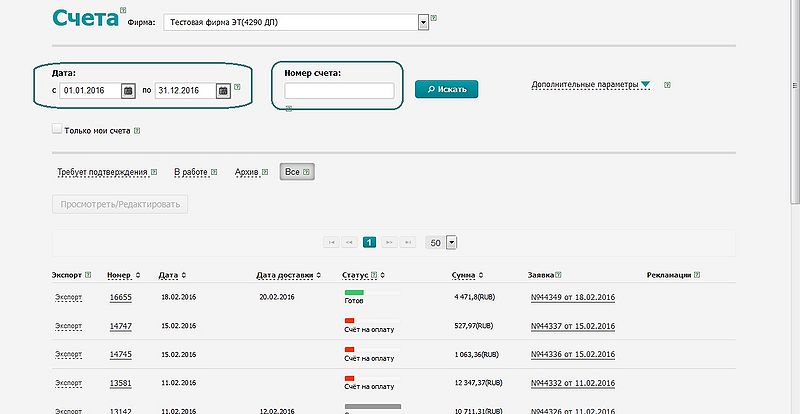
Task: Click the help icon next to Рекламации header
Action: click(696, 274)
